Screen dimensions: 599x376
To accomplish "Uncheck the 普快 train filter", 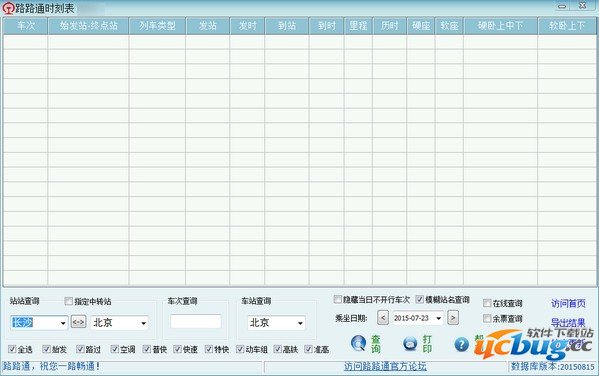I will (x=147, y=349).
